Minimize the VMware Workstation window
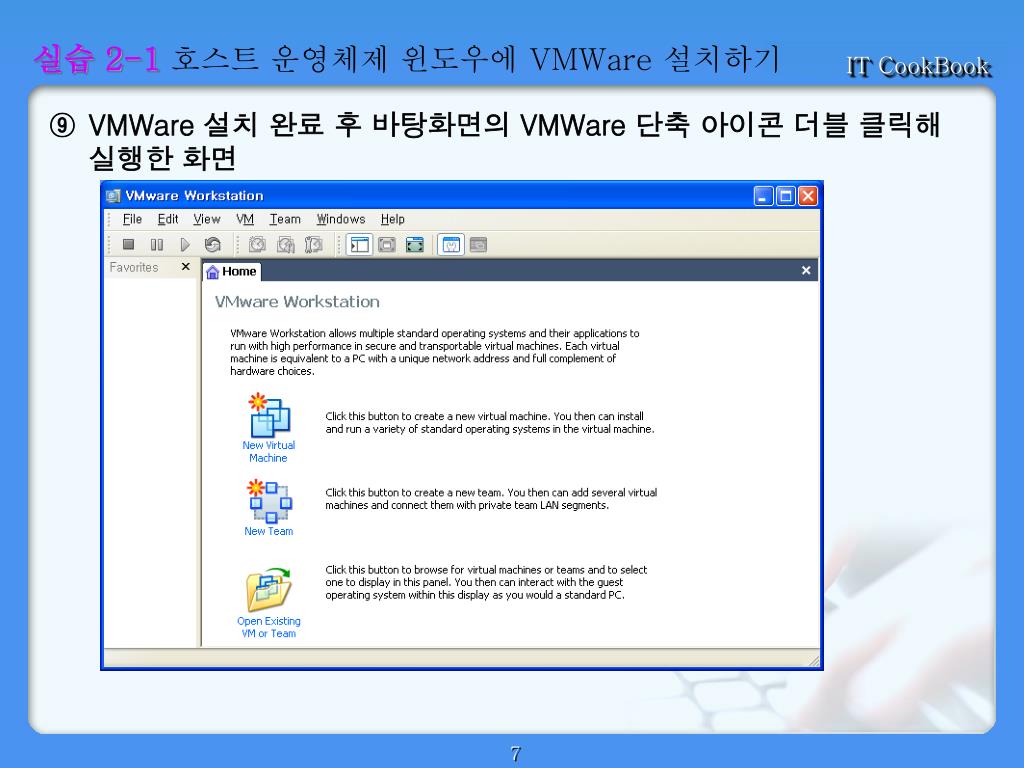Screen dimensions: 1024x768 tap(763, 196)
